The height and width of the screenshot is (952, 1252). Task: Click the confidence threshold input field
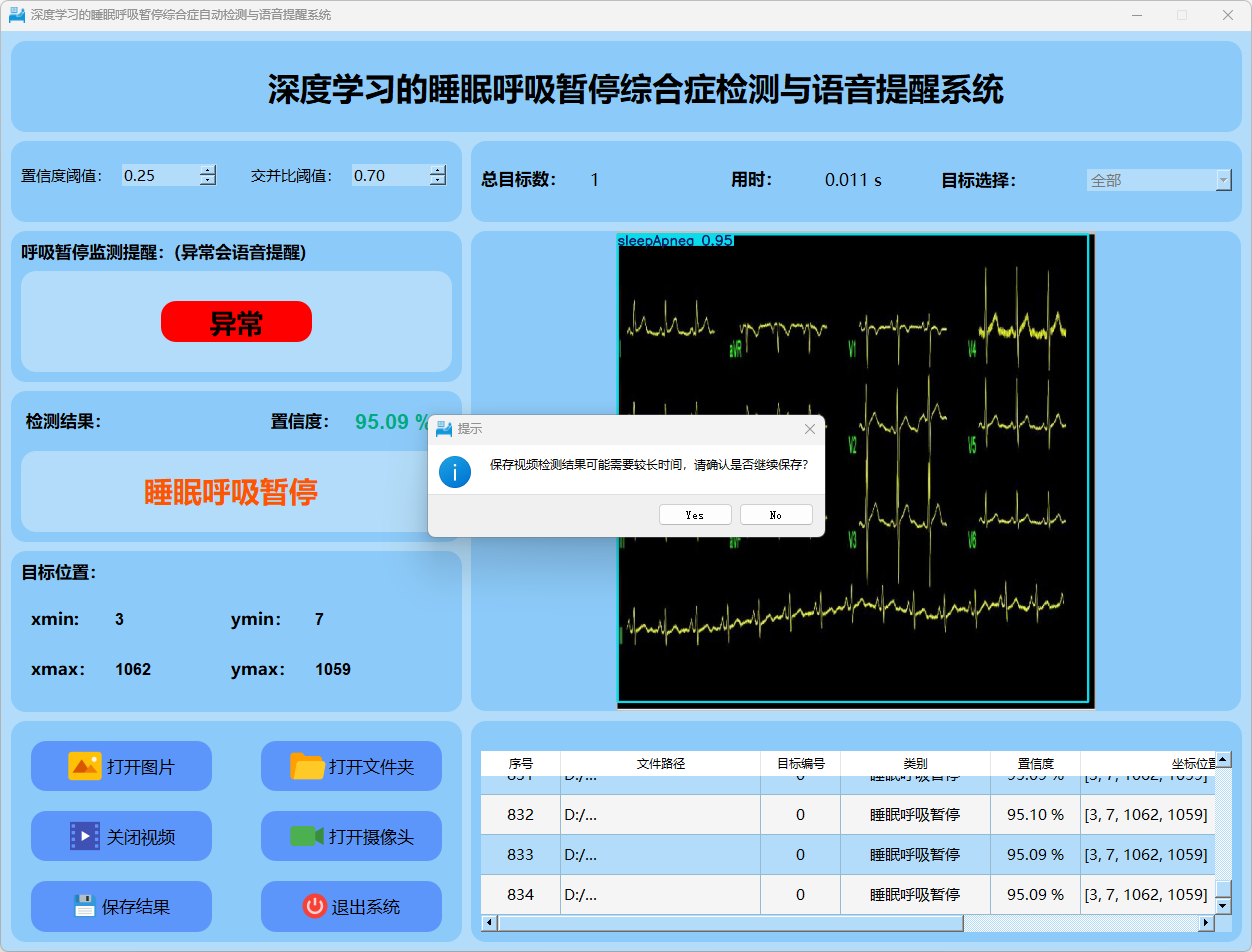pos(159,176)
